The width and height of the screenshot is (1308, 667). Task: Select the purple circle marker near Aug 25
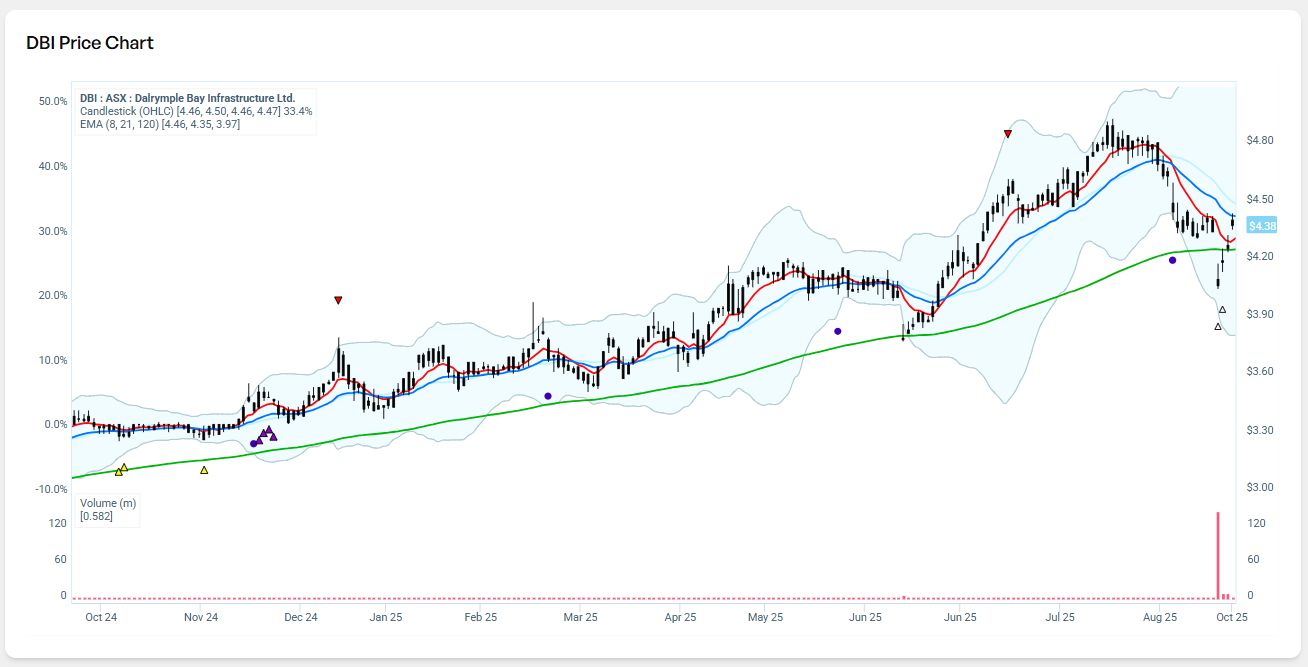1172,260
